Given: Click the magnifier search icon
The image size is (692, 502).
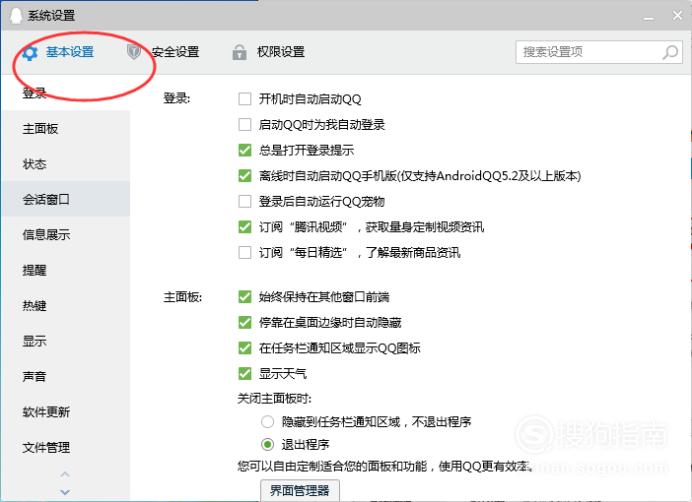Looking at the screenshot, I should [x=670, y=52].
